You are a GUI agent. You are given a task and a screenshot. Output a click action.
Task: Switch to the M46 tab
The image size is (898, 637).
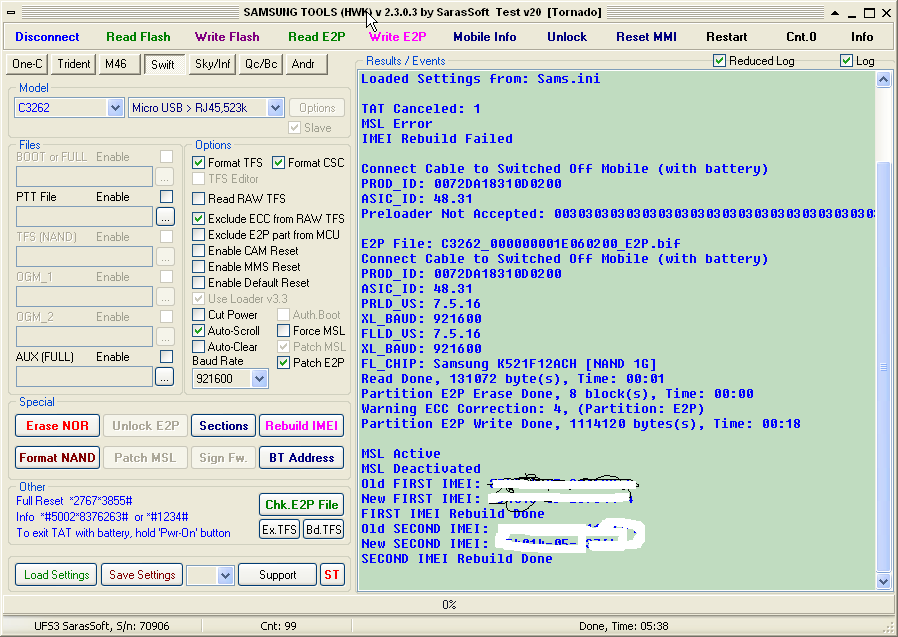[119, 64]
